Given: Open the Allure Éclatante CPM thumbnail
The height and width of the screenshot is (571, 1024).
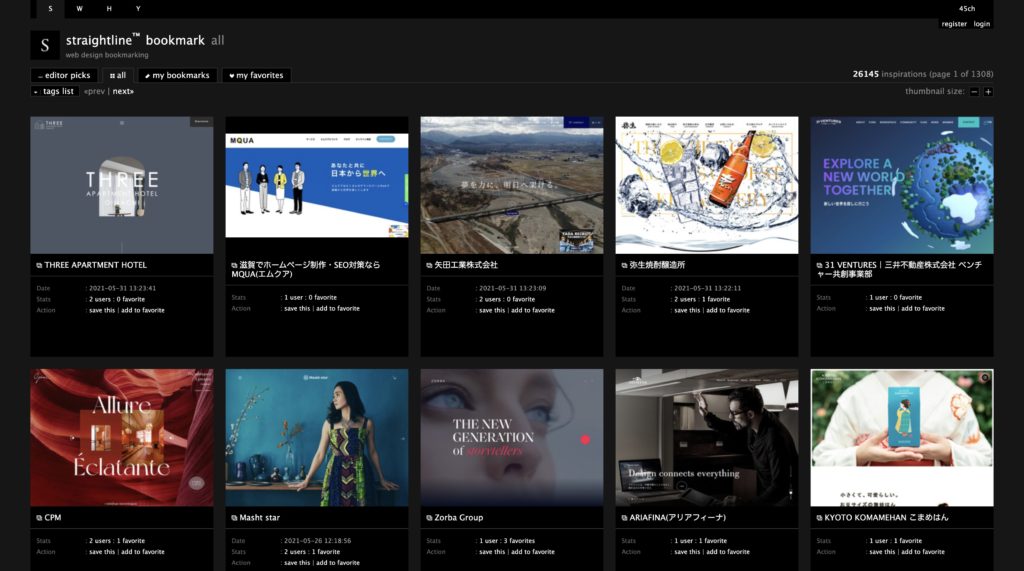Looking at the screenshot, I should pos(121,438).
